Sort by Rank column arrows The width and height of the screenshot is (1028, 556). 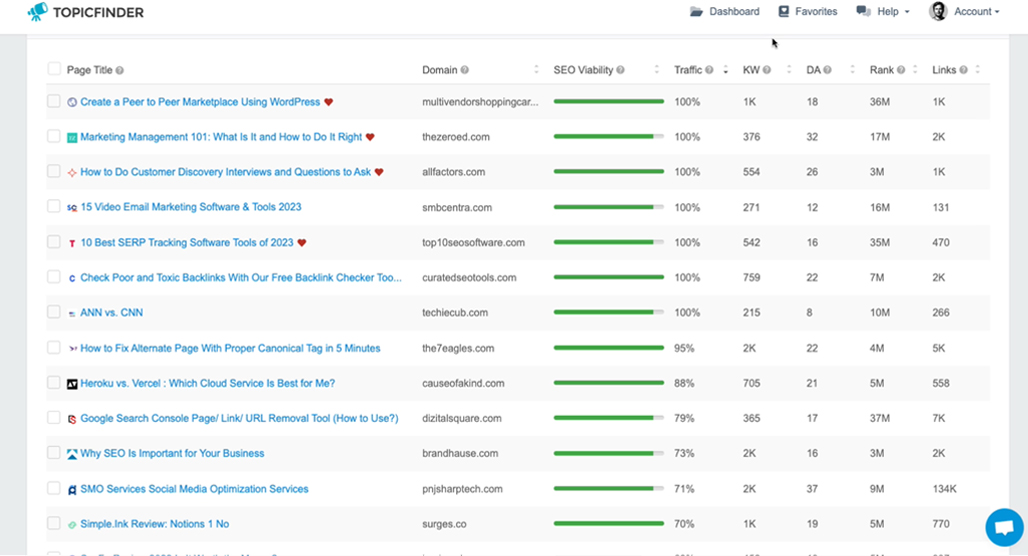point(915,70)
